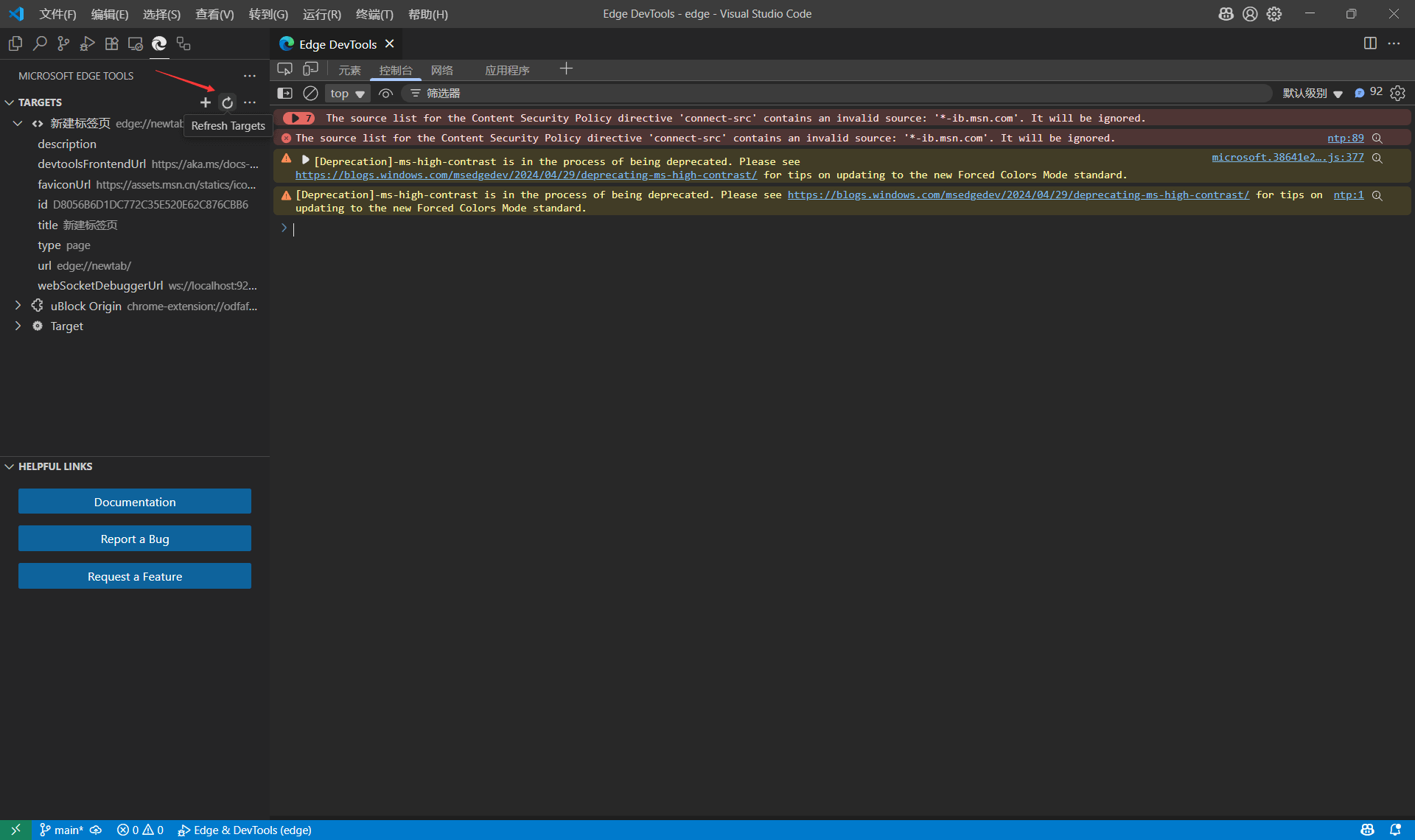The width and height of the screenshot is (1415, 840).
Task: Collapse the 新建标签页 target node
Action: 18,123
